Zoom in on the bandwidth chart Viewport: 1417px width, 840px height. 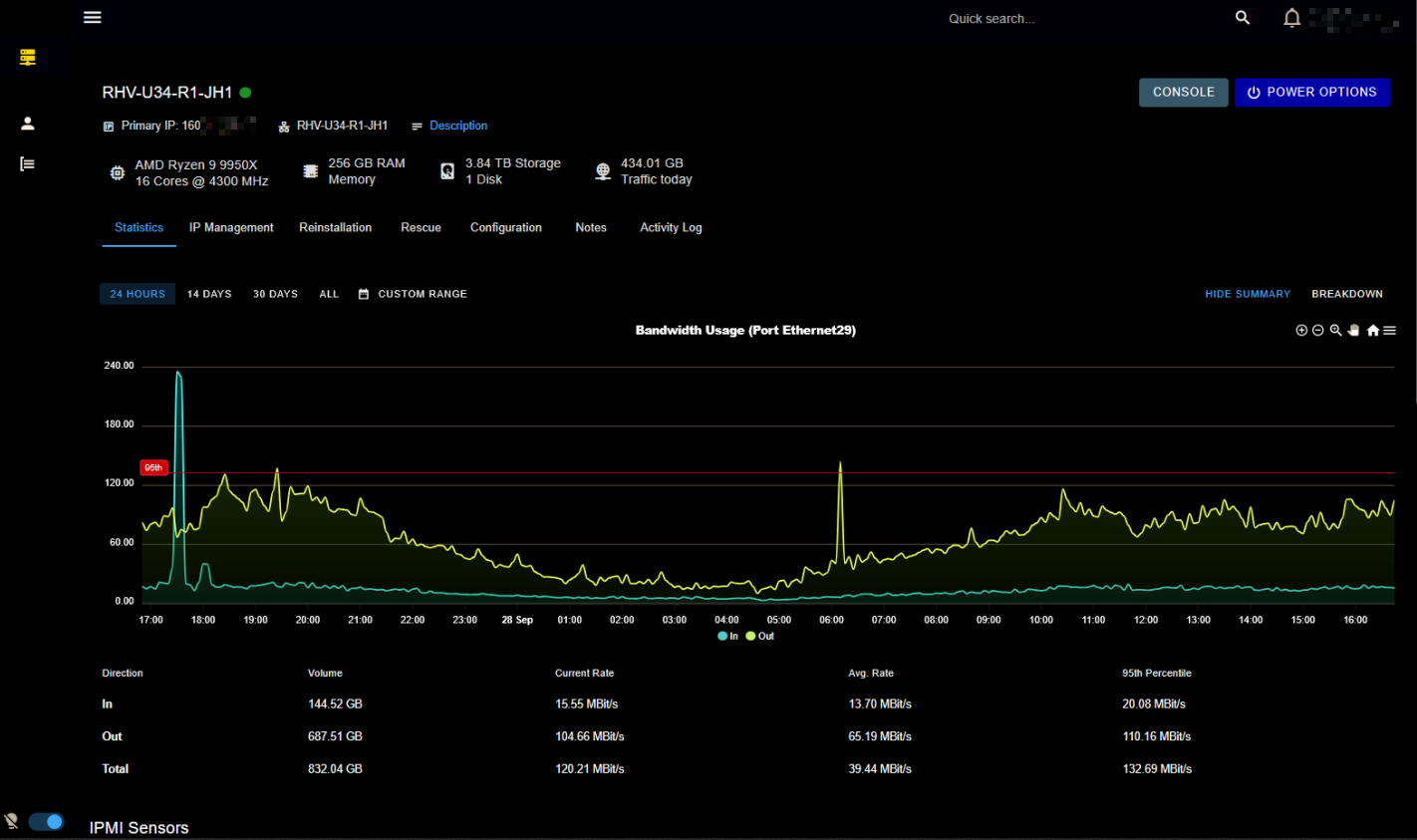tap(1301, 330)
